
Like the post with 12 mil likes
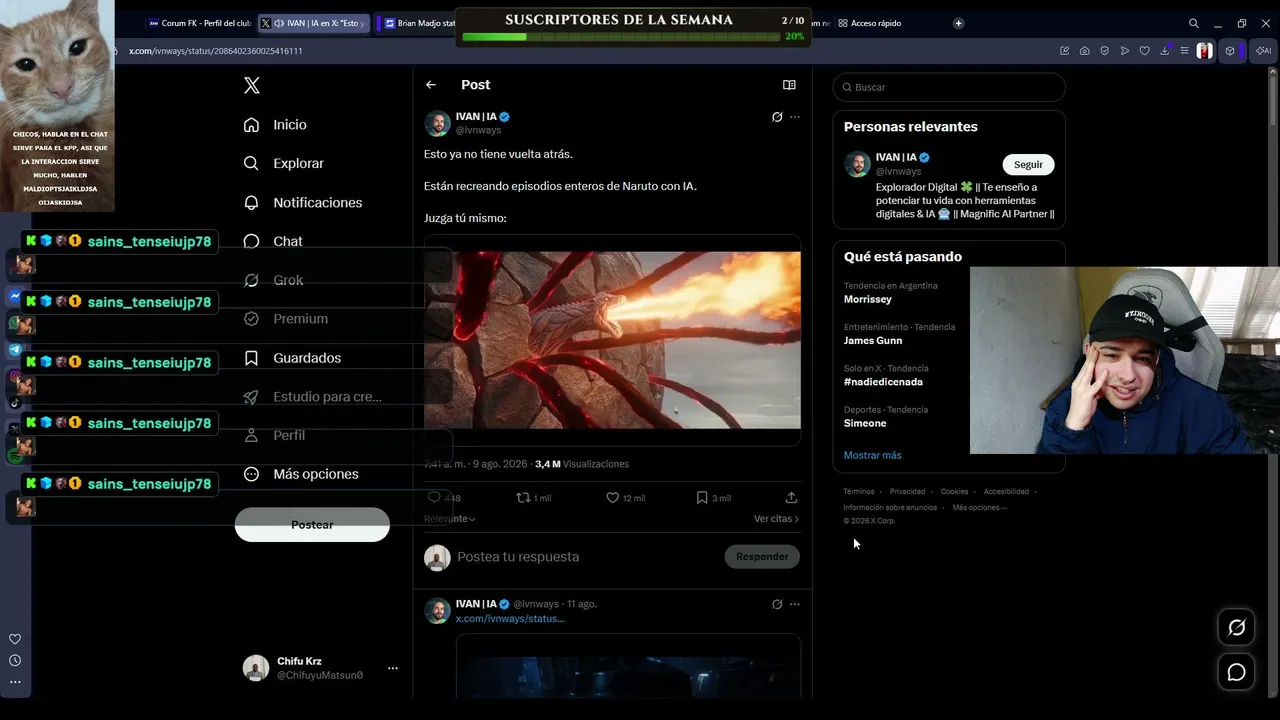(x=613, y=497)
